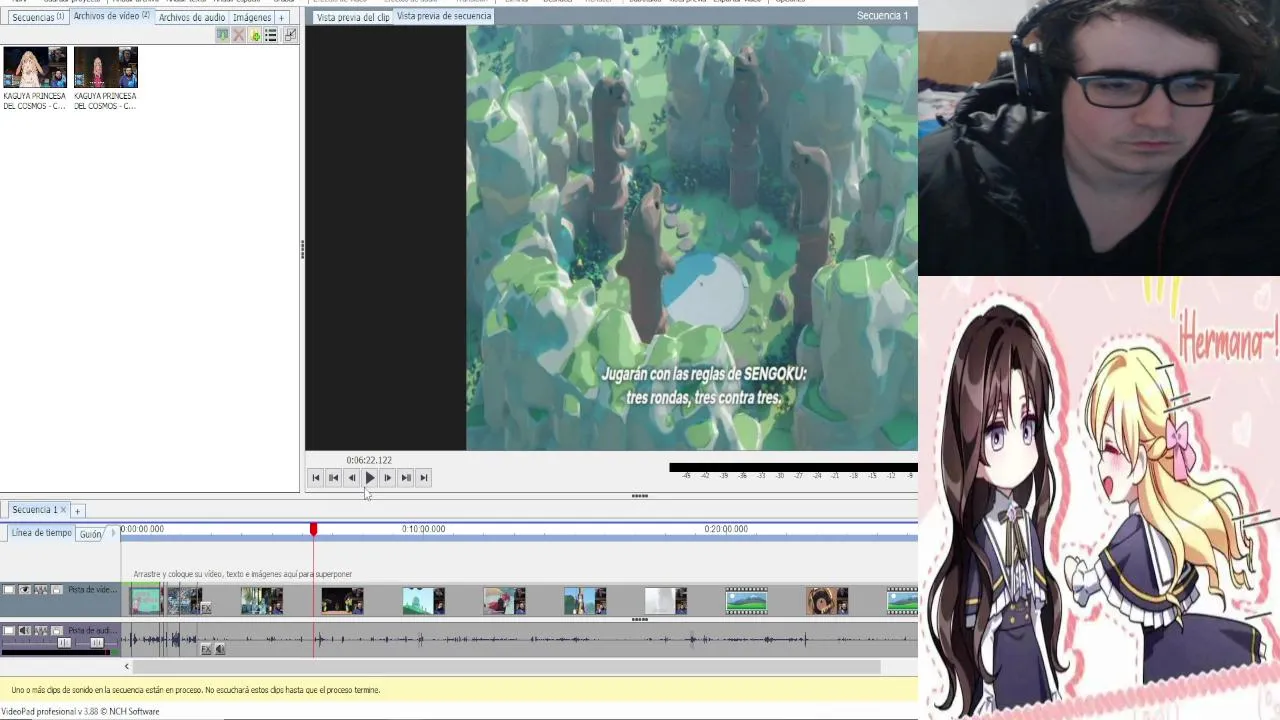Switch to Línea de tiempo view

(41, 533)
